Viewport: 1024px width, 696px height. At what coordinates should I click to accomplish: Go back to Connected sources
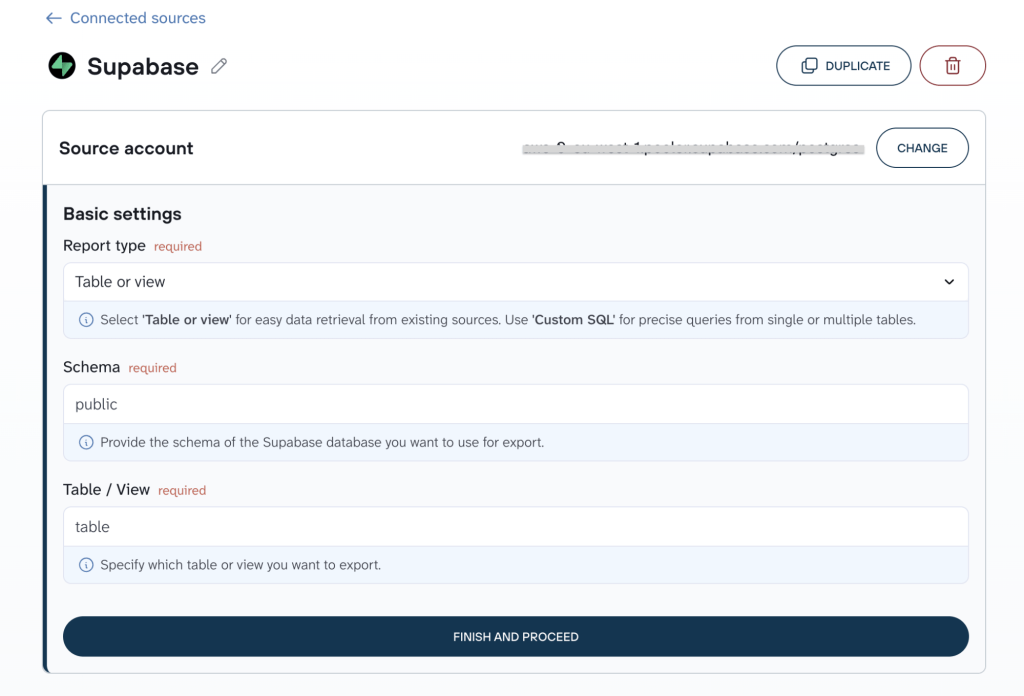tap(138, 18)
